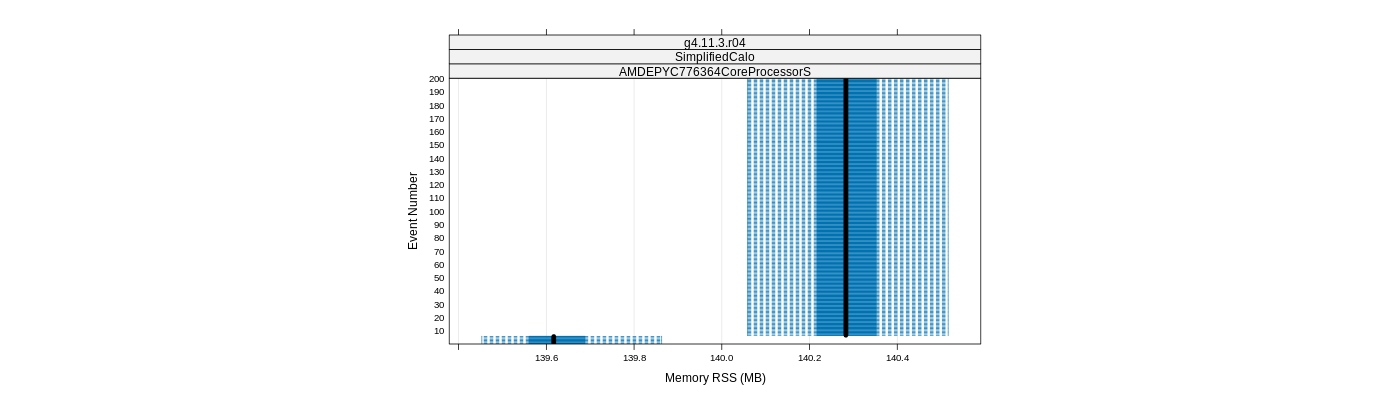Click y-axis tick label 170
Image resolution: width=1400 pixels, height=400 pixels.
pos(436,119)
